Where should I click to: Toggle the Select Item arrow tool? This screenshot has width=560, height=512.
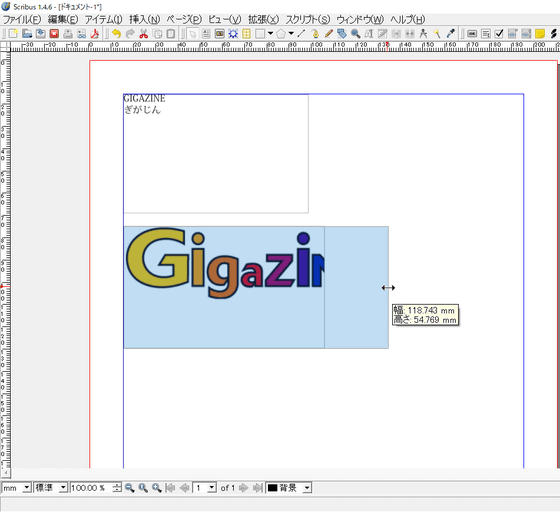tap(192, 34)
